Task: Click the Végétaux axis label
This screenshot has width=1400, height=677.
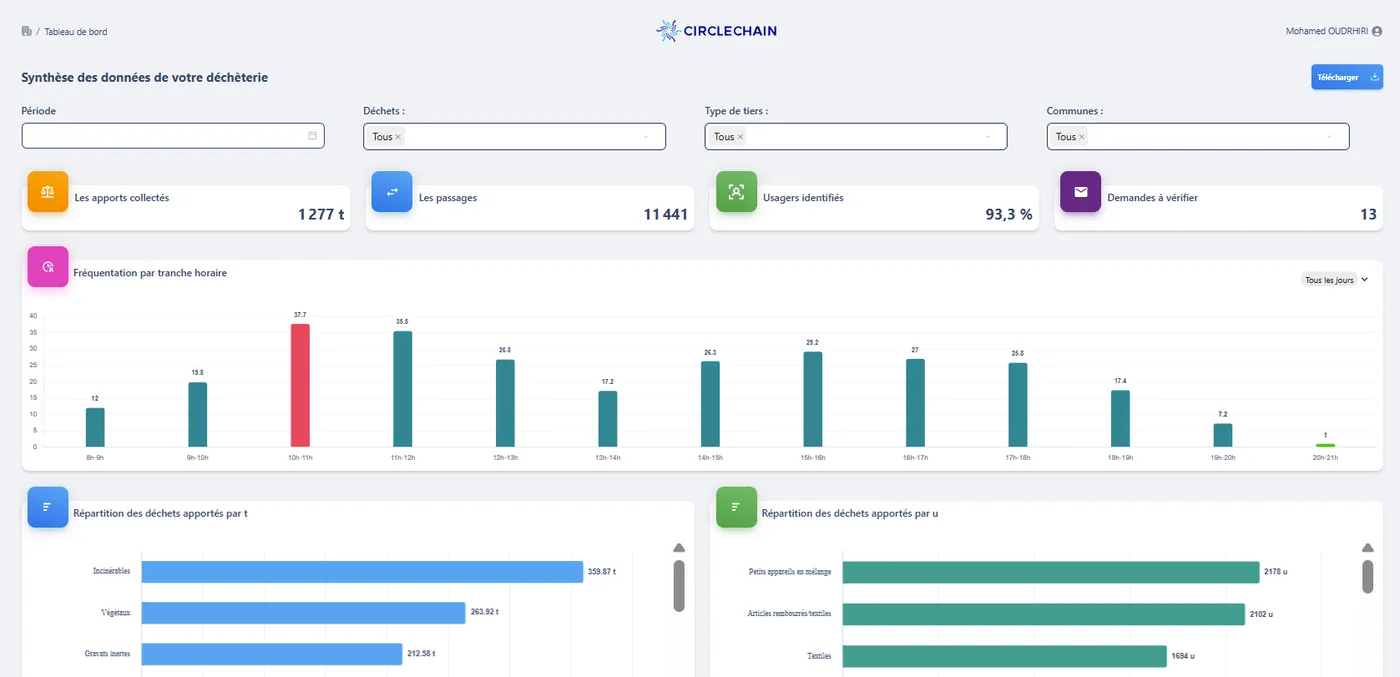Action: click(118, 612)
